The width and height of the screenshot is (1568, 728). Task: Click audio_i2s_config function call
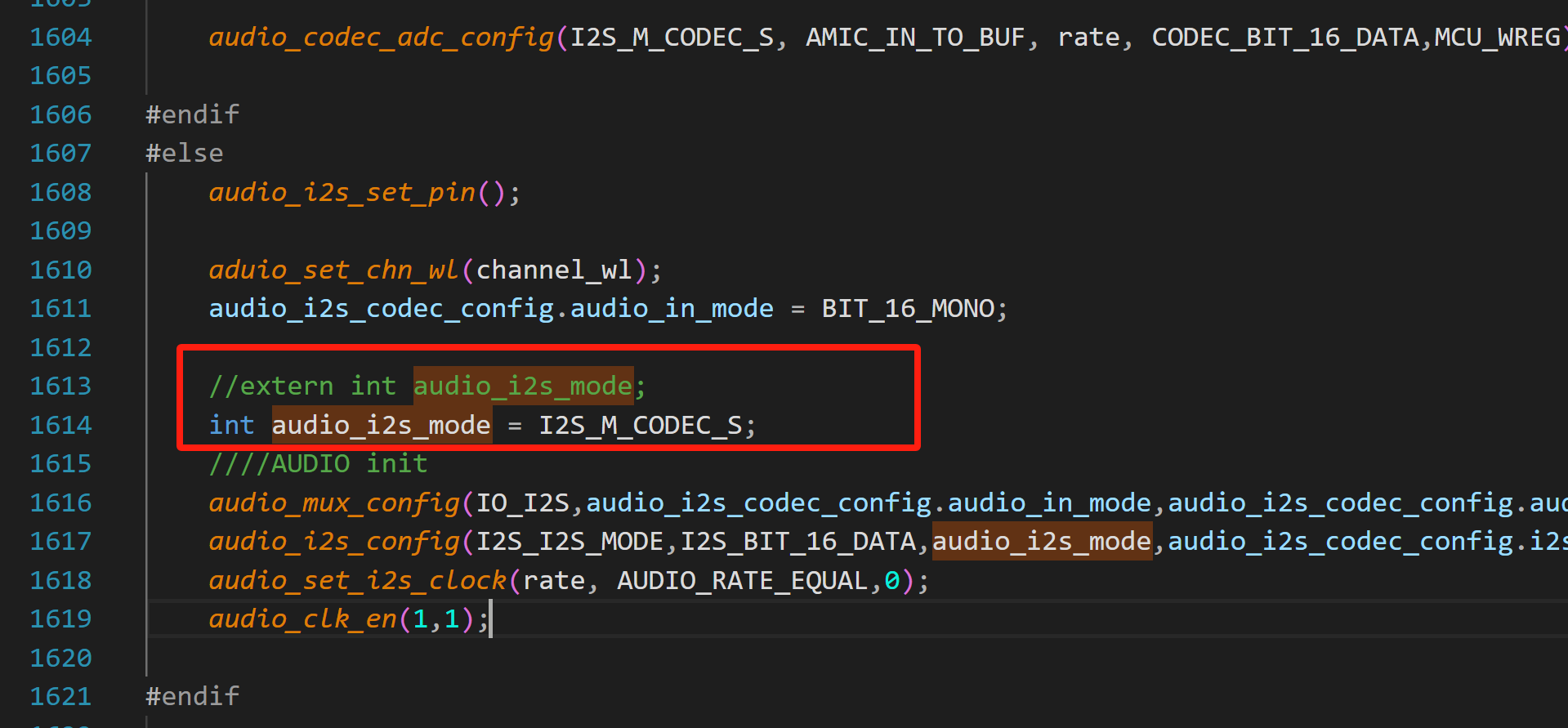point(334,542)
